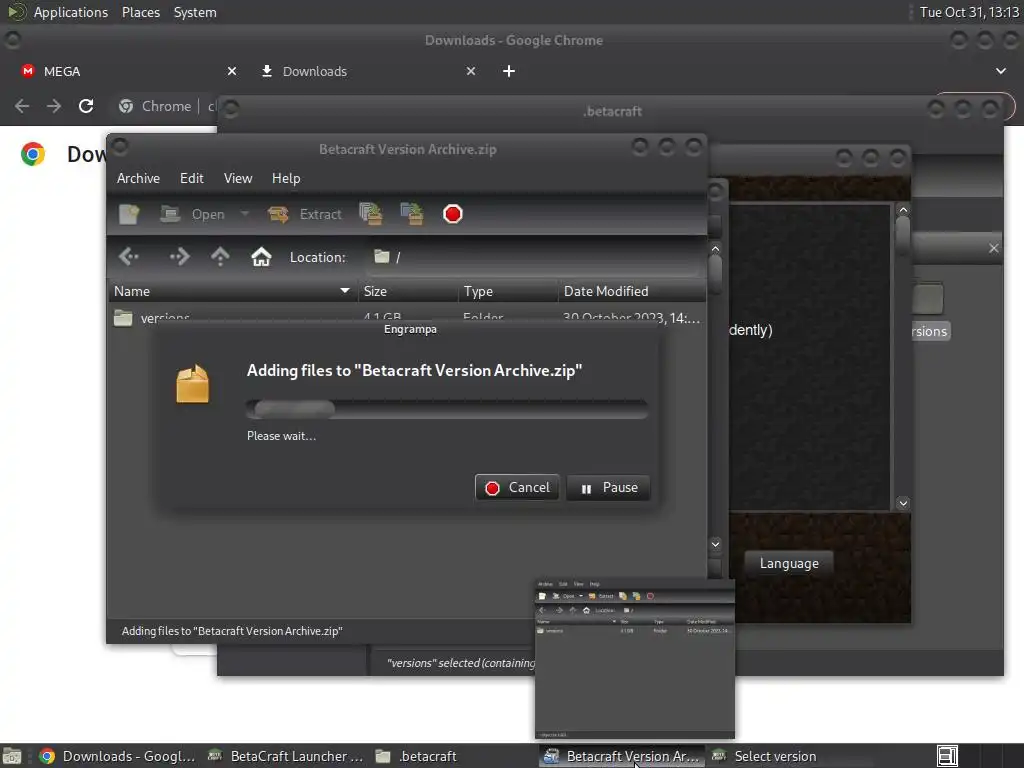
Task: Open the Archive menu
Action: point(138,178)
